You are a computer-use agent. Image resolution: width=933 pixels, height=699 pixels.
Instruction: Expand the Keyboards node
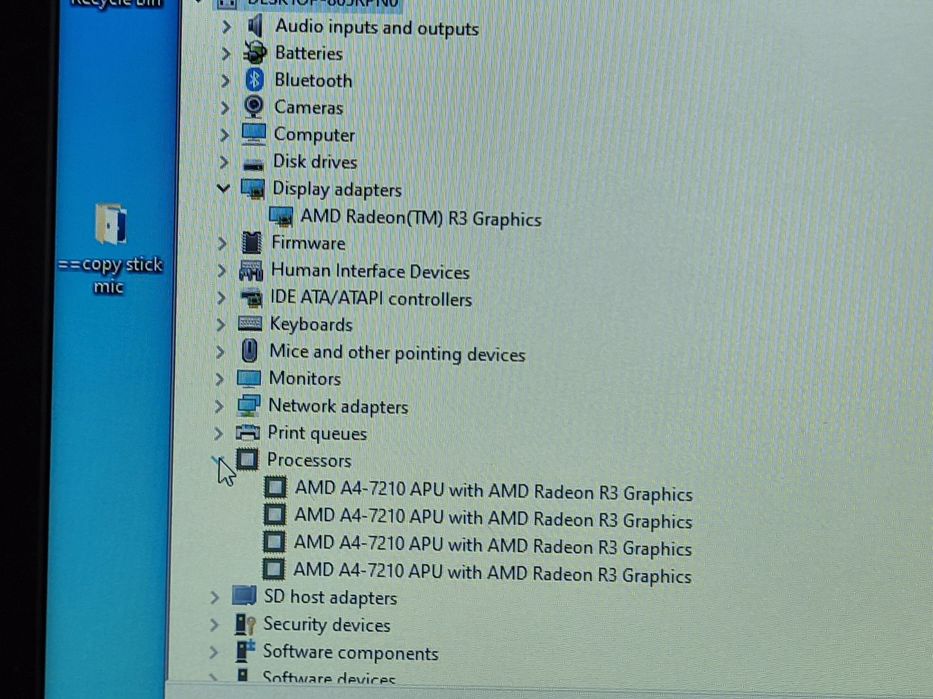220,324
